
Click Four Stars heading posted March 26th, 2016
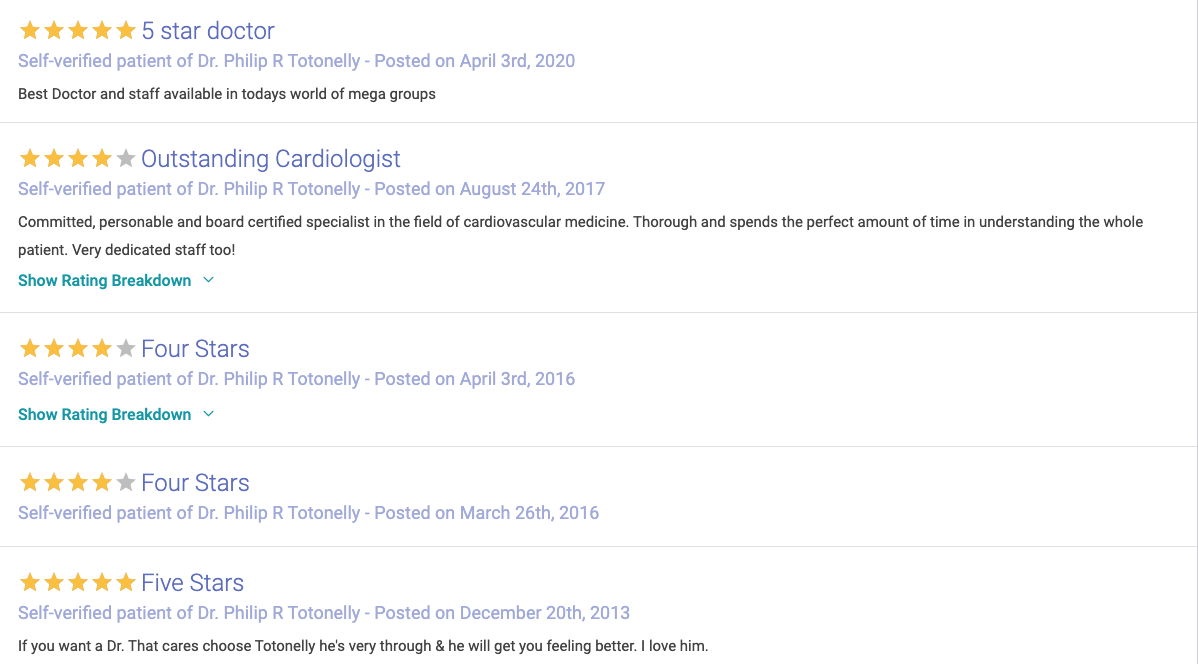tap(195, 483)
